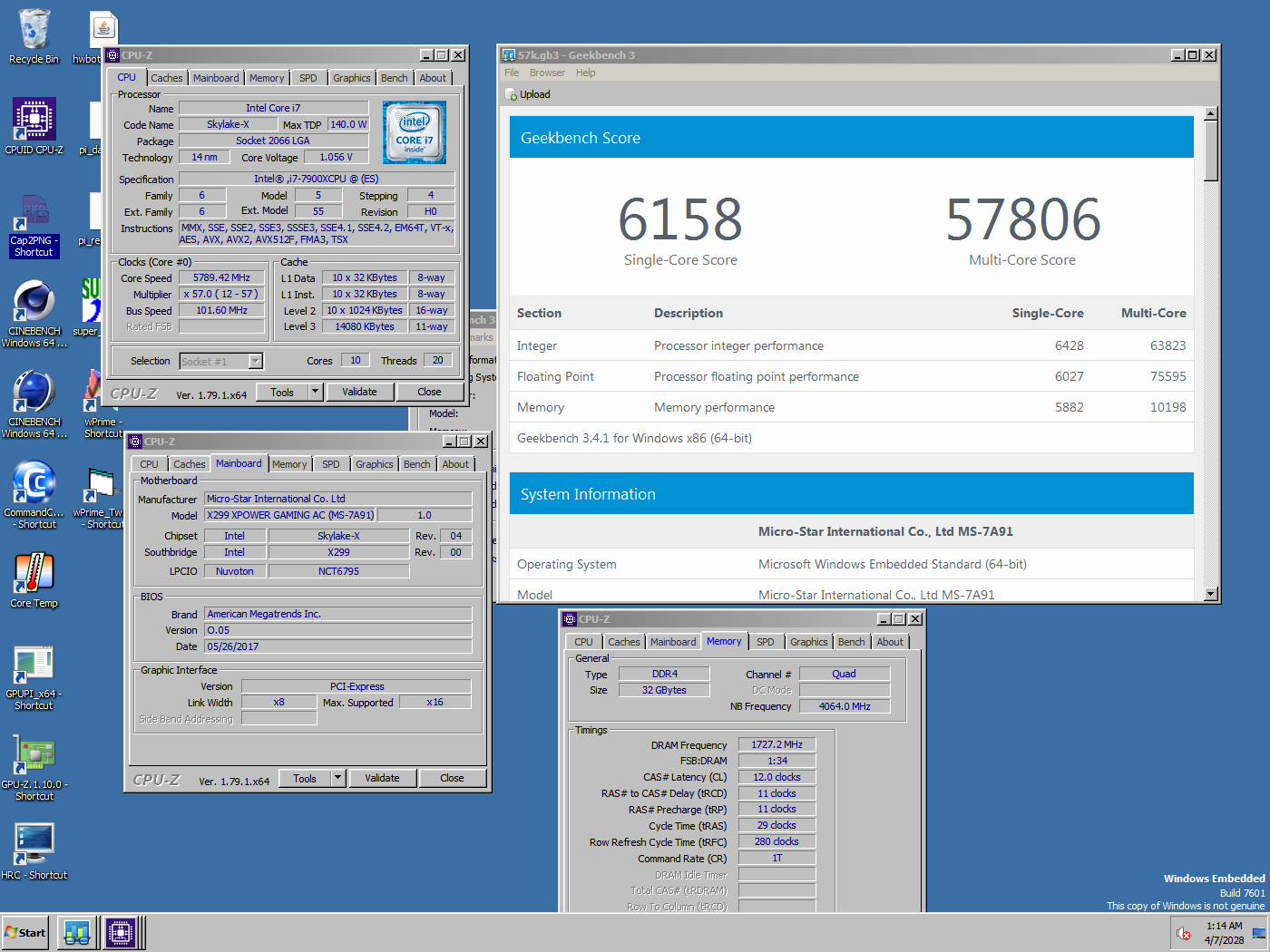Switch to Caches tab in CPU window
The height and width of the screenshot is (952, 1270).
pos(167,78)
